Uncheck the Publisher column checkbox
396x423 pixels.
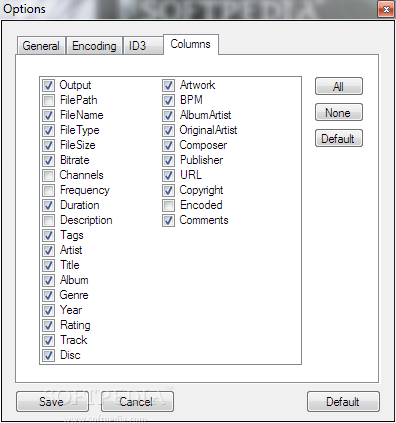[168, 160]
